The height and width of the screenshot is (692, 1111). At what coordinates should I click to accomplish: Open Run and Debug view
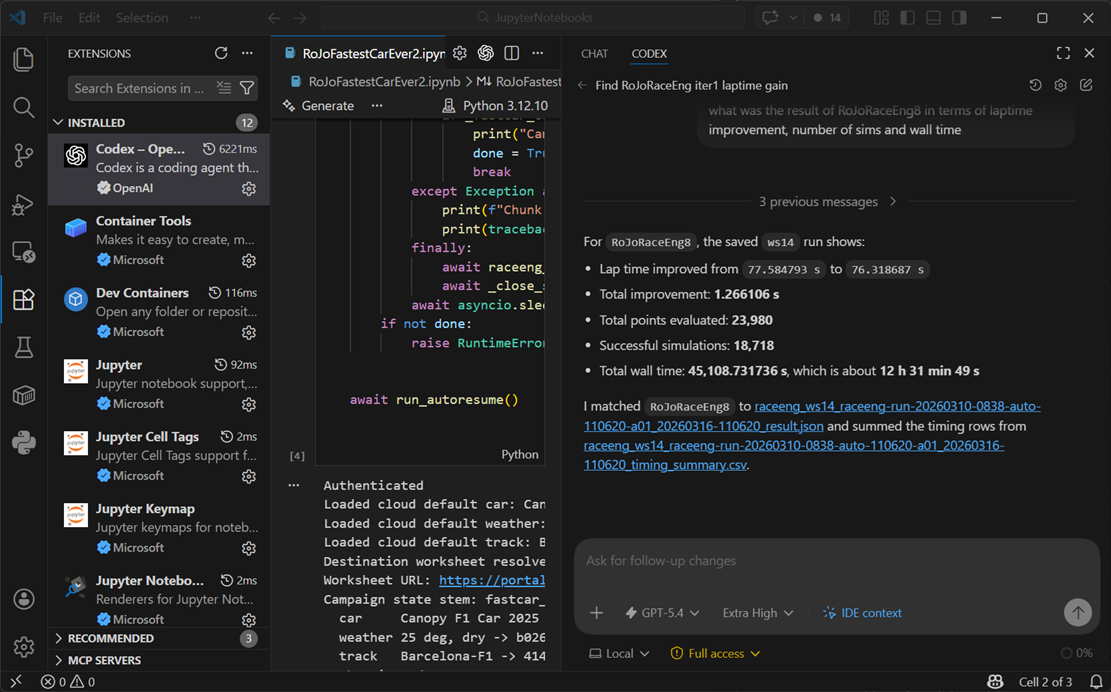23,204
